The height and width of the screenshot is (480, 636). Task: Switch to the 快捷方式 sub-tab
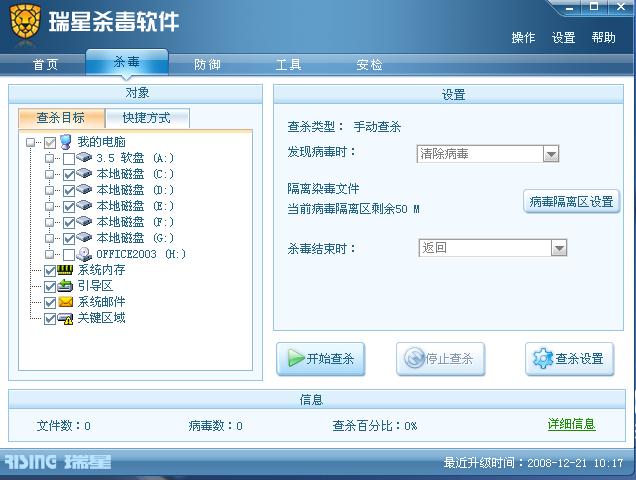click(147, 118)
